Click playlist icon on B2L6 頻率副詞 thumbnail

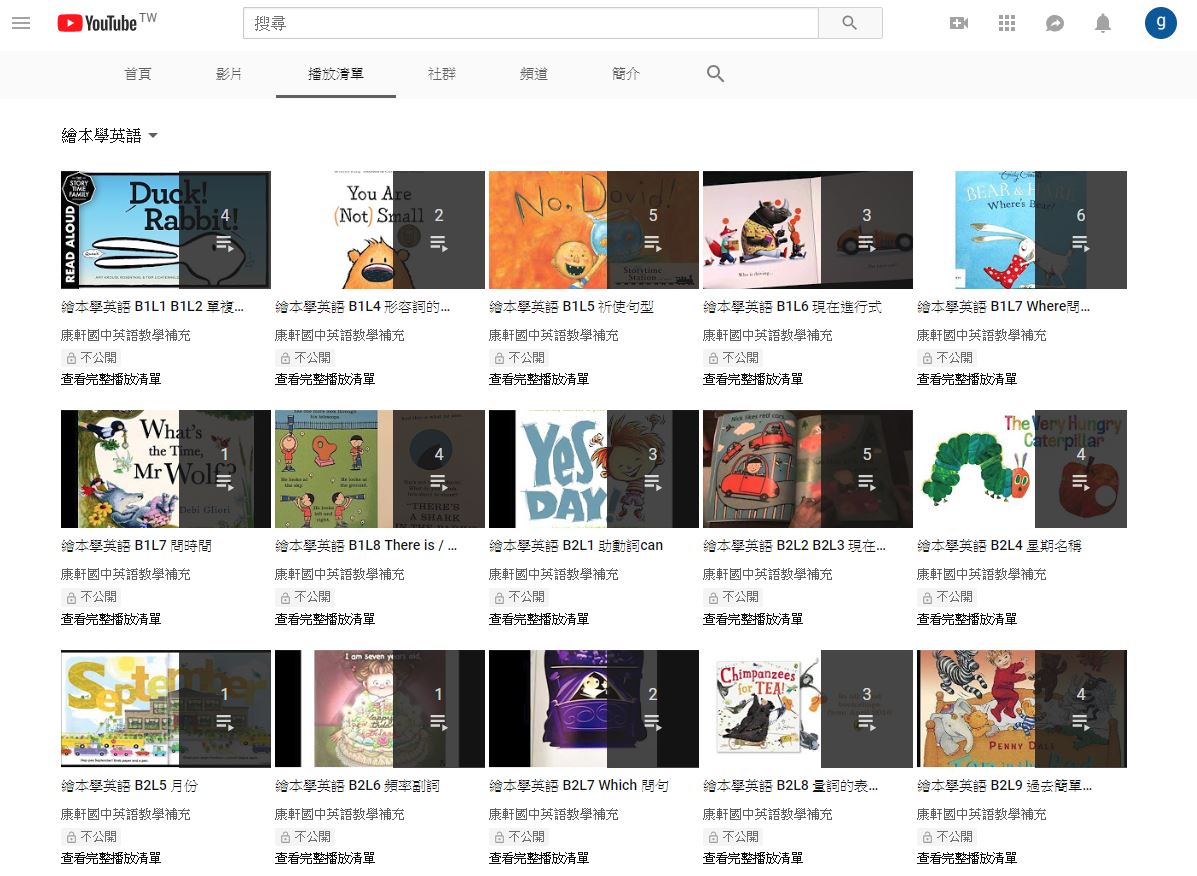pos(439,722)
